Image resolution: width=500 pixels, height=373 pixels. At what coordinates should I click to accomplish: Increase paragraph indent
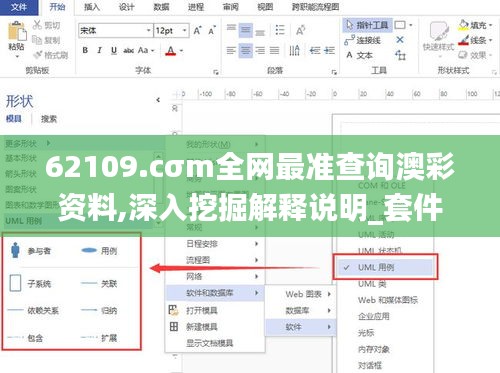click(x=329, y=51)
